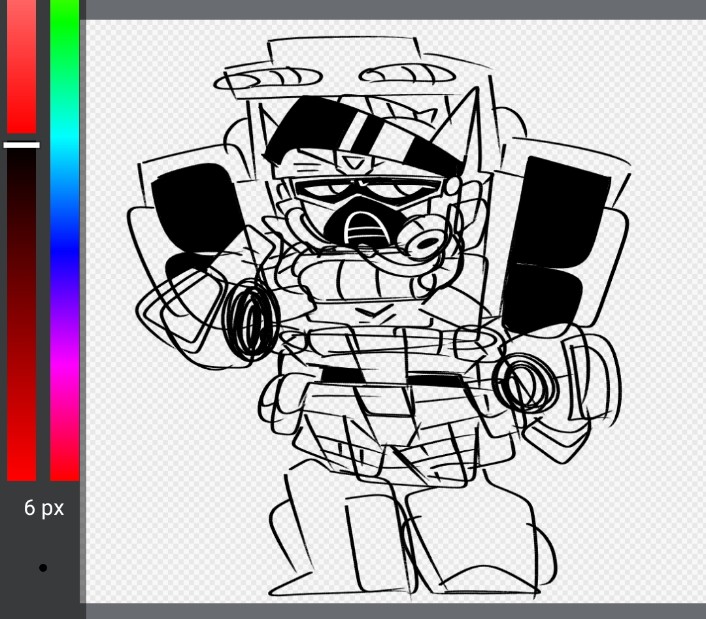Click the white slider handle on red bar
Screen dimensions: 706x619
tap(22, 145)
